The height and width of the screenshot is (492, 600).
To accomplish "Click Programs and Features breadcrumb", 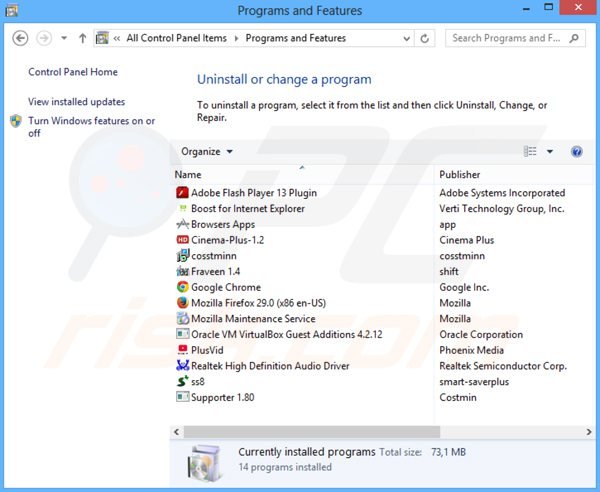I will click(296, 38).
